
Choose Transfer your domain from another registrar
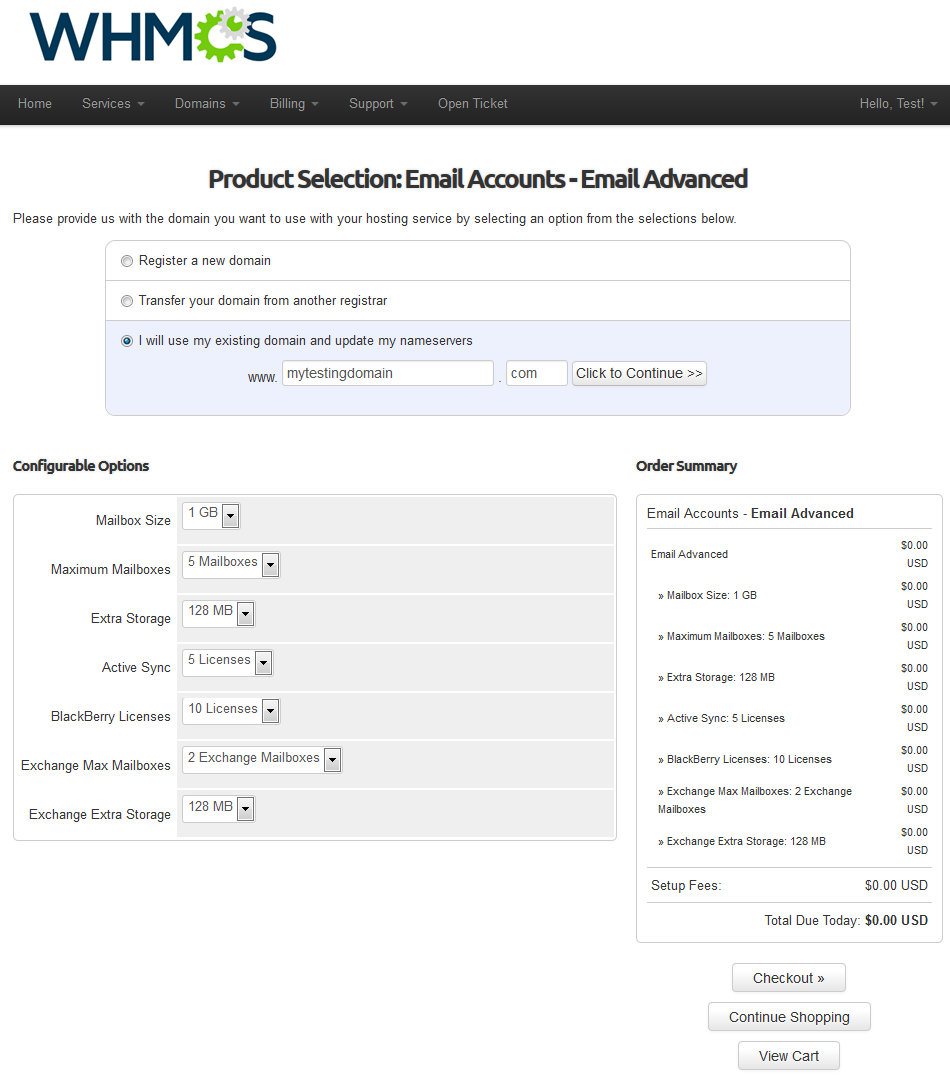tap(126, 301)
